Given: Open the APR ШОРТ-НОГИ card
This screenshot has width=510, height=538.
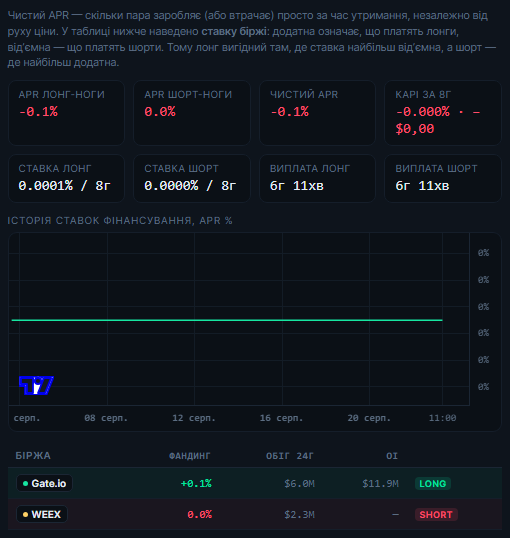Looking at the screenshot, I should [x=192, y=113].
